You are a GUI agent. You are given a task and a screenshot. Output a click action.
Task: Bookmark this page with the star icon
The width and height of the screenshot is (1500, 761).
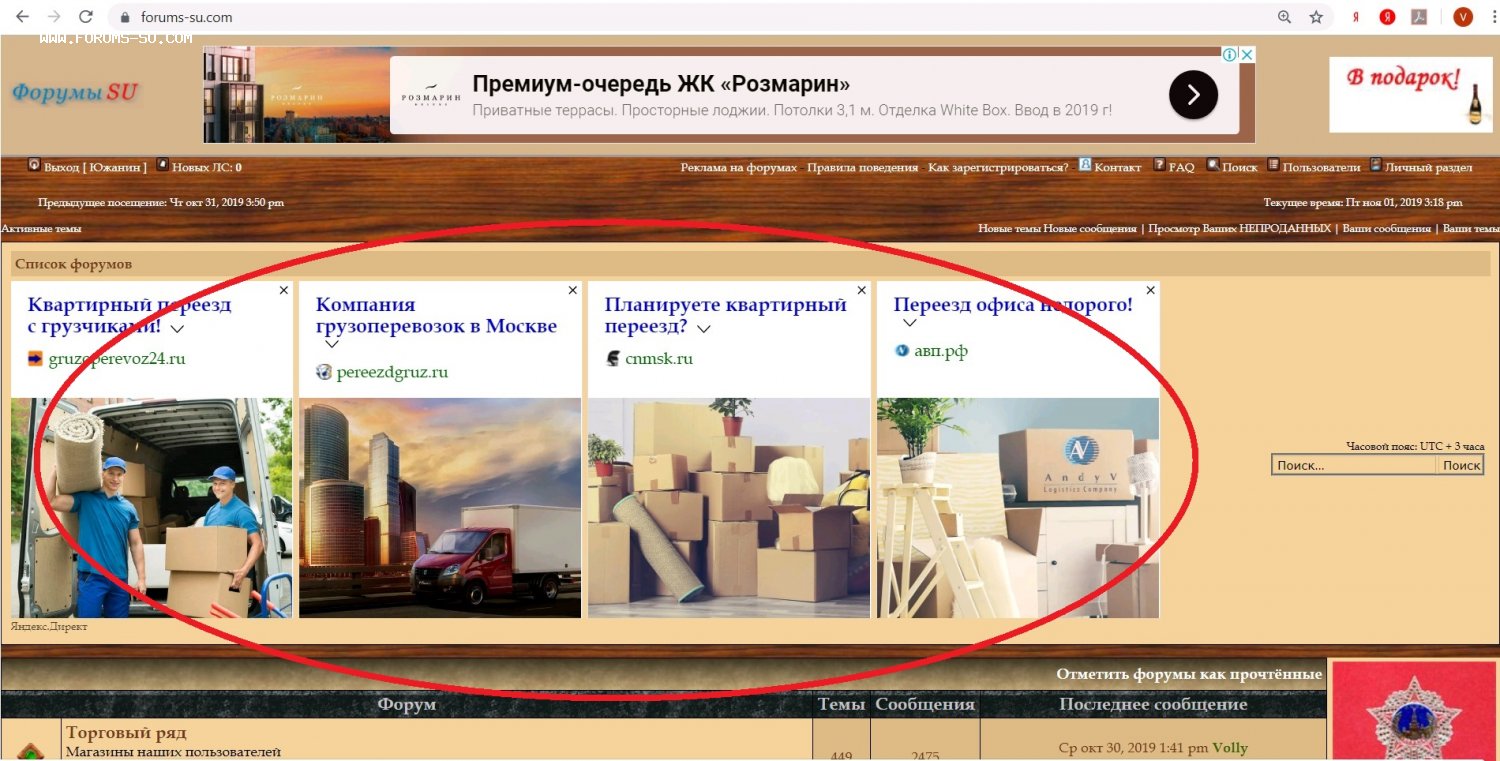[x=1316, y=17]
